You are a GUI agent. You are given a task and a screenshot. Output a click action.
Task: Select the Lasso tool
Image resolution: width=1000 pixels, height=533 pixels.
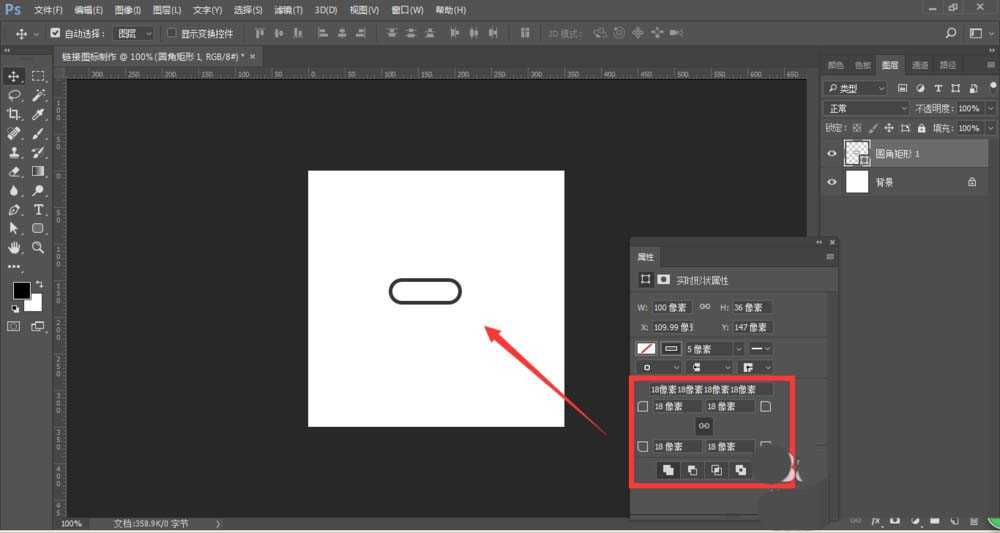pyautogui.click(x=15, y=95)
